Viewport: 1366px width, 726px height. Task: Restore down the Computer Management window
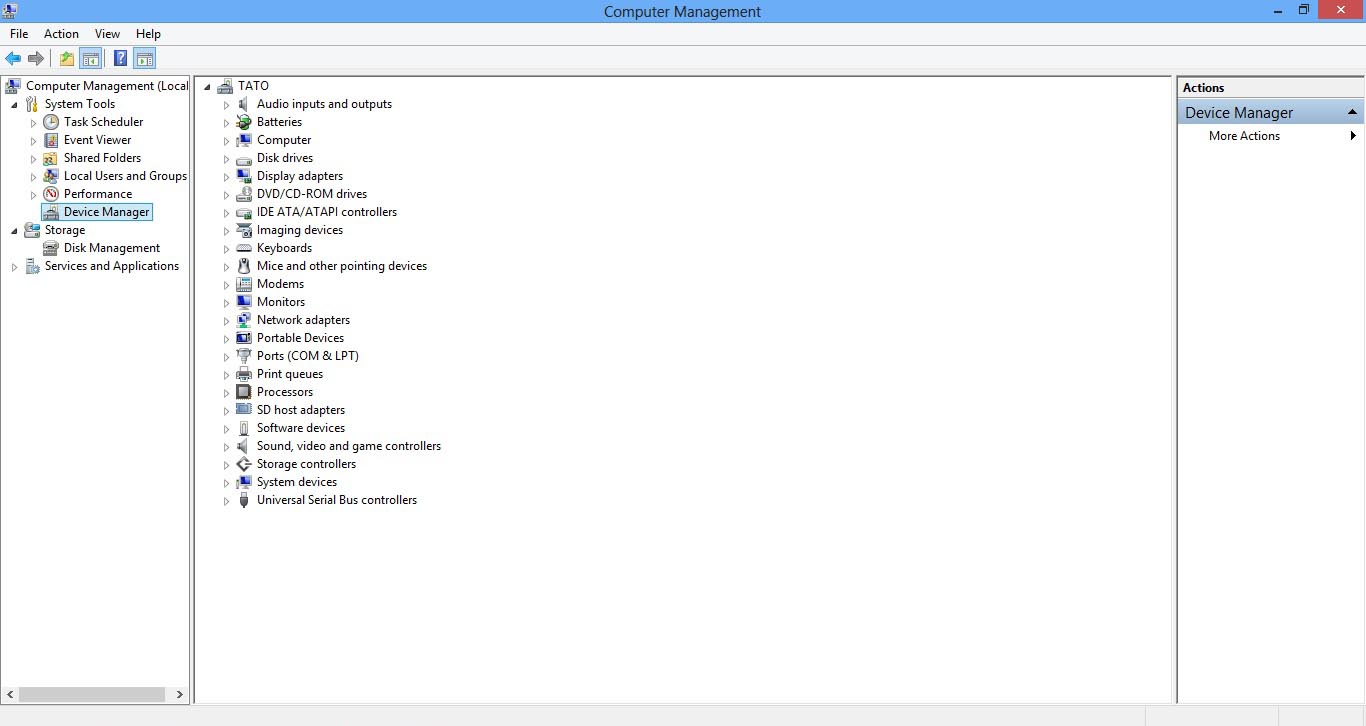coord(1304,10)
